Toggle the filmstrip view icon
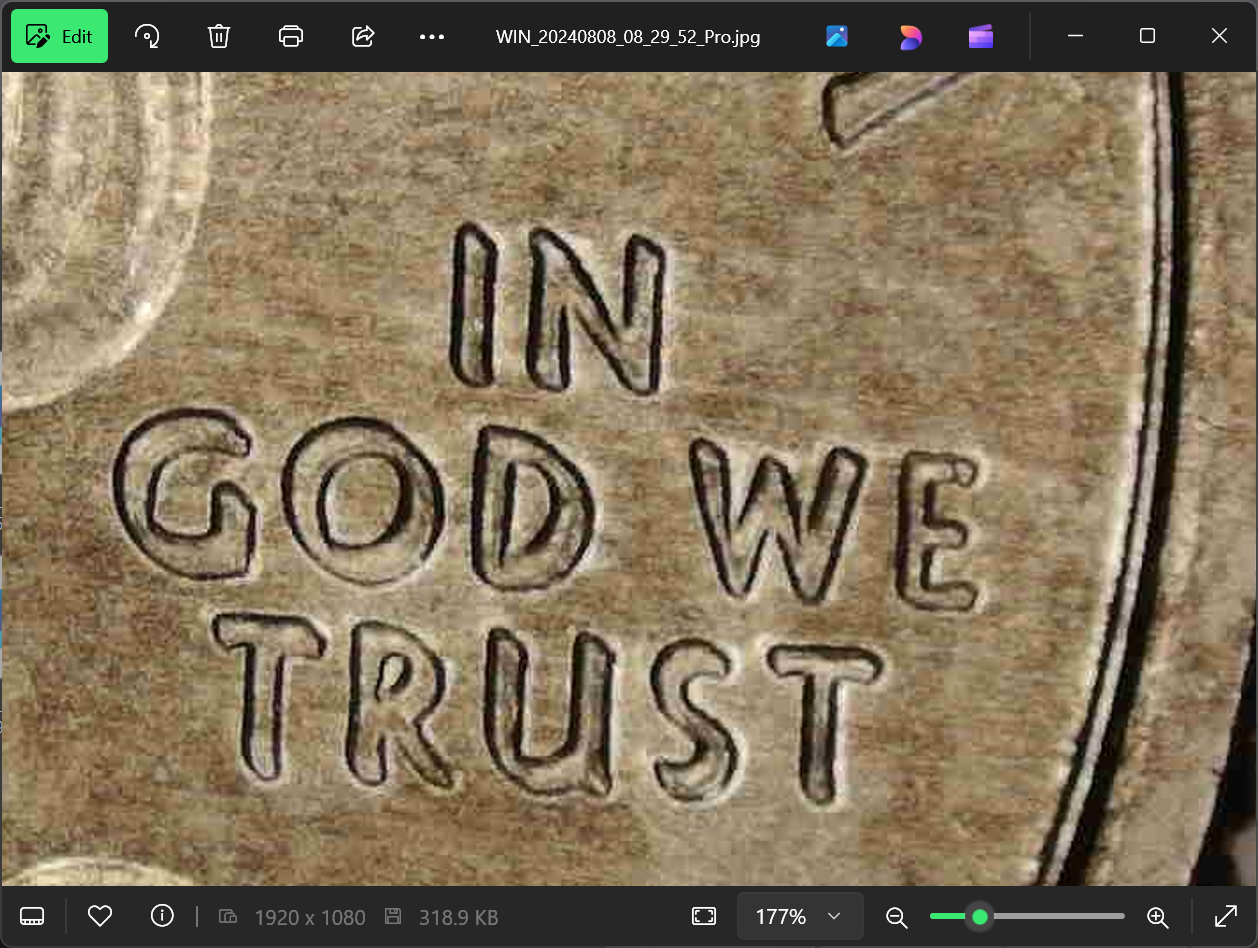The height and width of the screenshot is (948, 1258). coord(32,916)
